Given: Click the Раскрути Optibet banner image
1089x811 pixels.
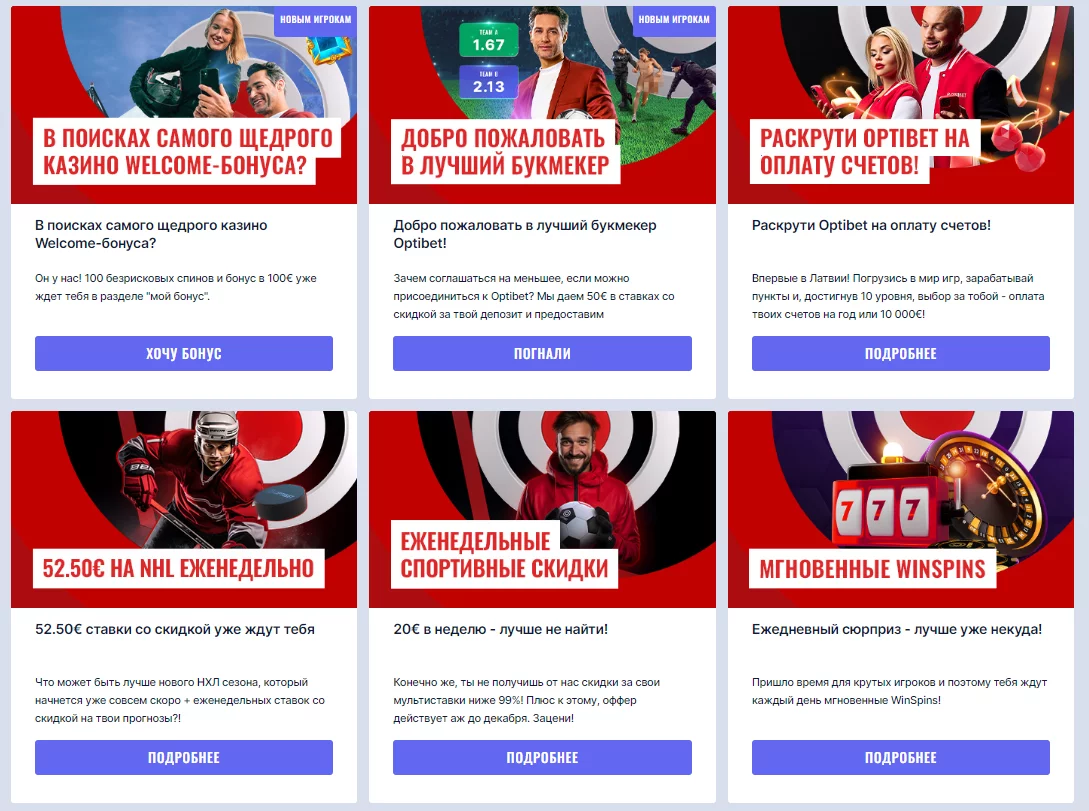Looking at the screenshot, I should pyautogui.click(x=901, y=105).
